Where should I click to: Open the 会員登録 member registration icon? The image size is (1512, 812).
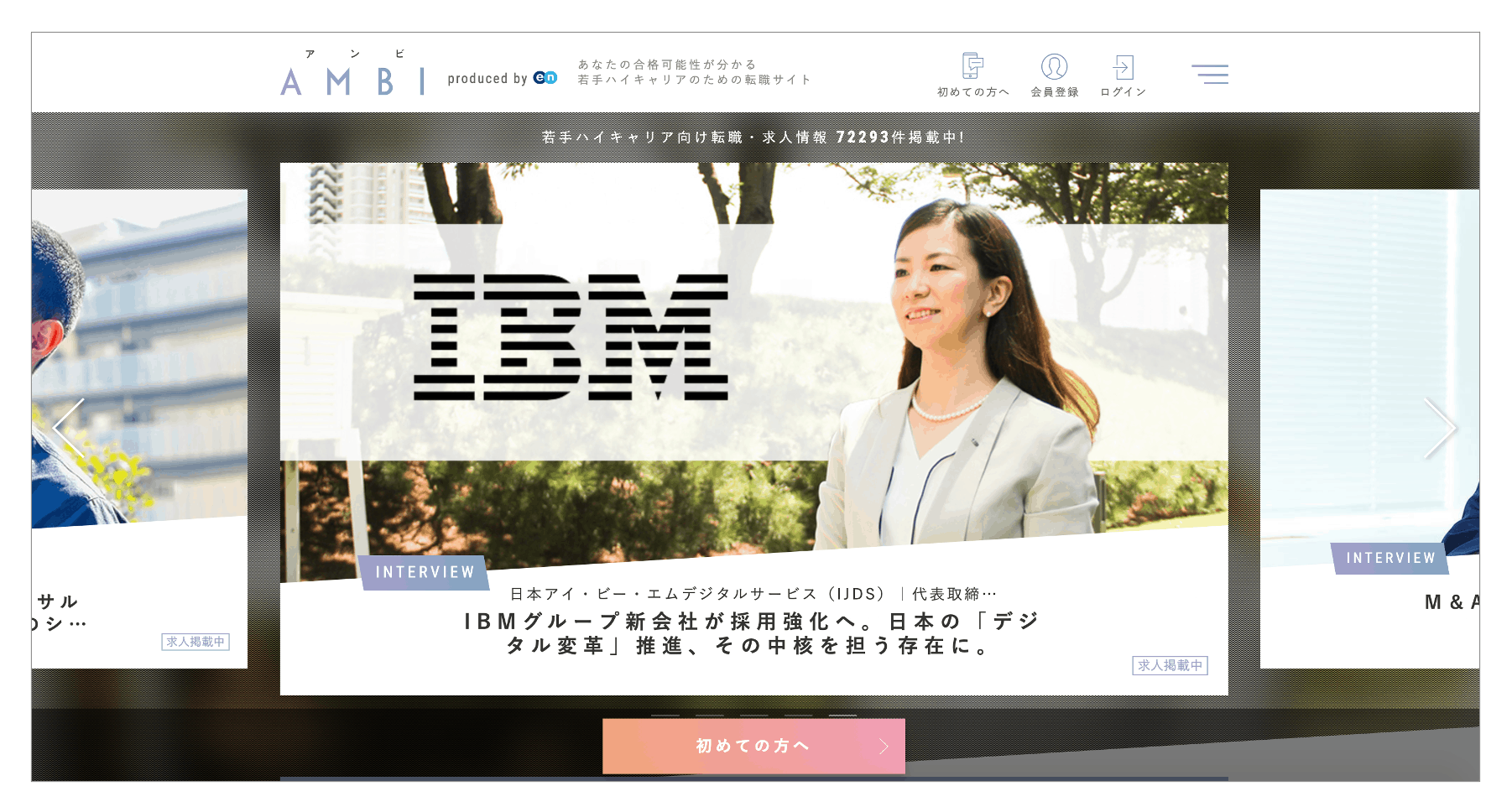(1055, 75)
